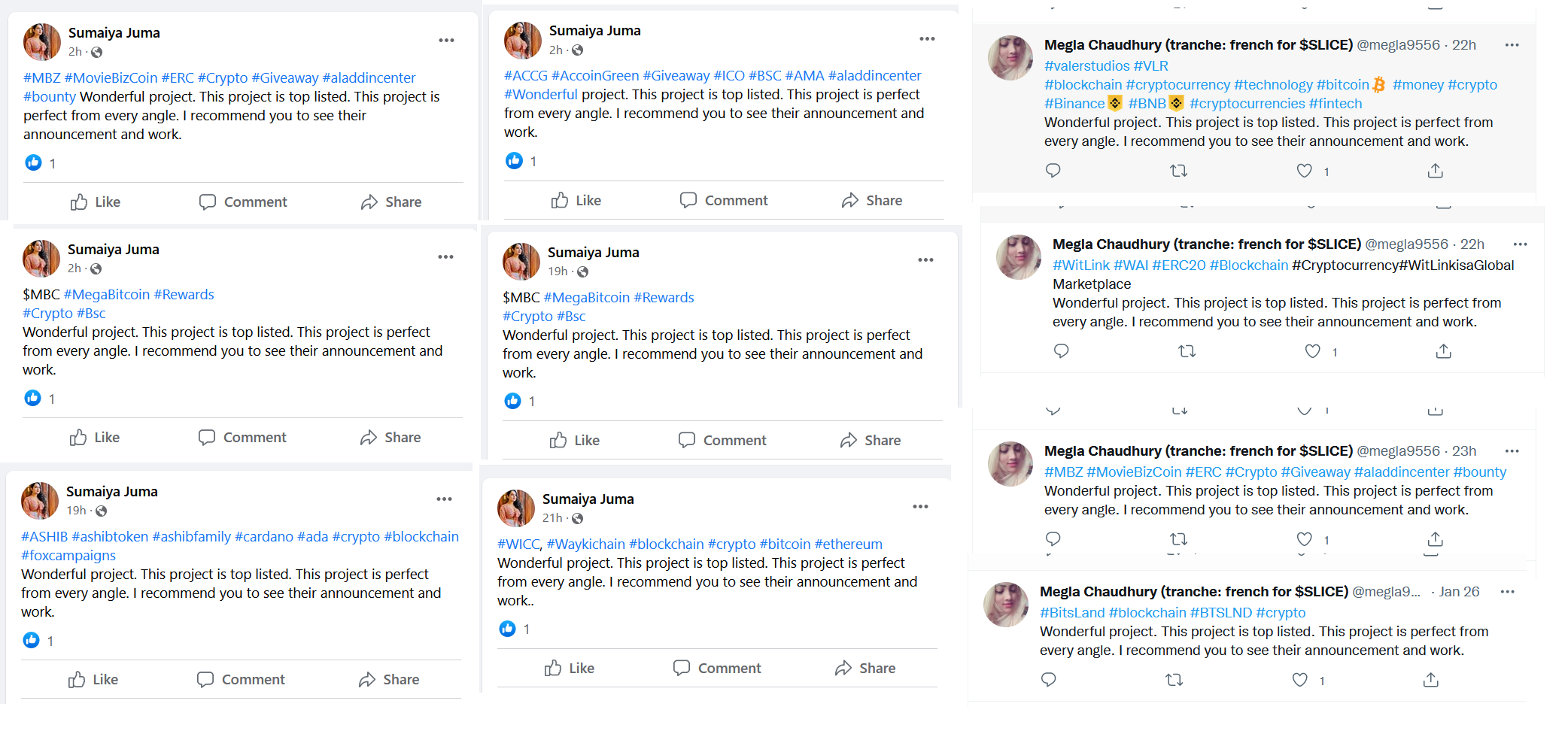
Task: Open Sumaiya Juma avatar on #ASHIB post
Action: click(40, 501)
